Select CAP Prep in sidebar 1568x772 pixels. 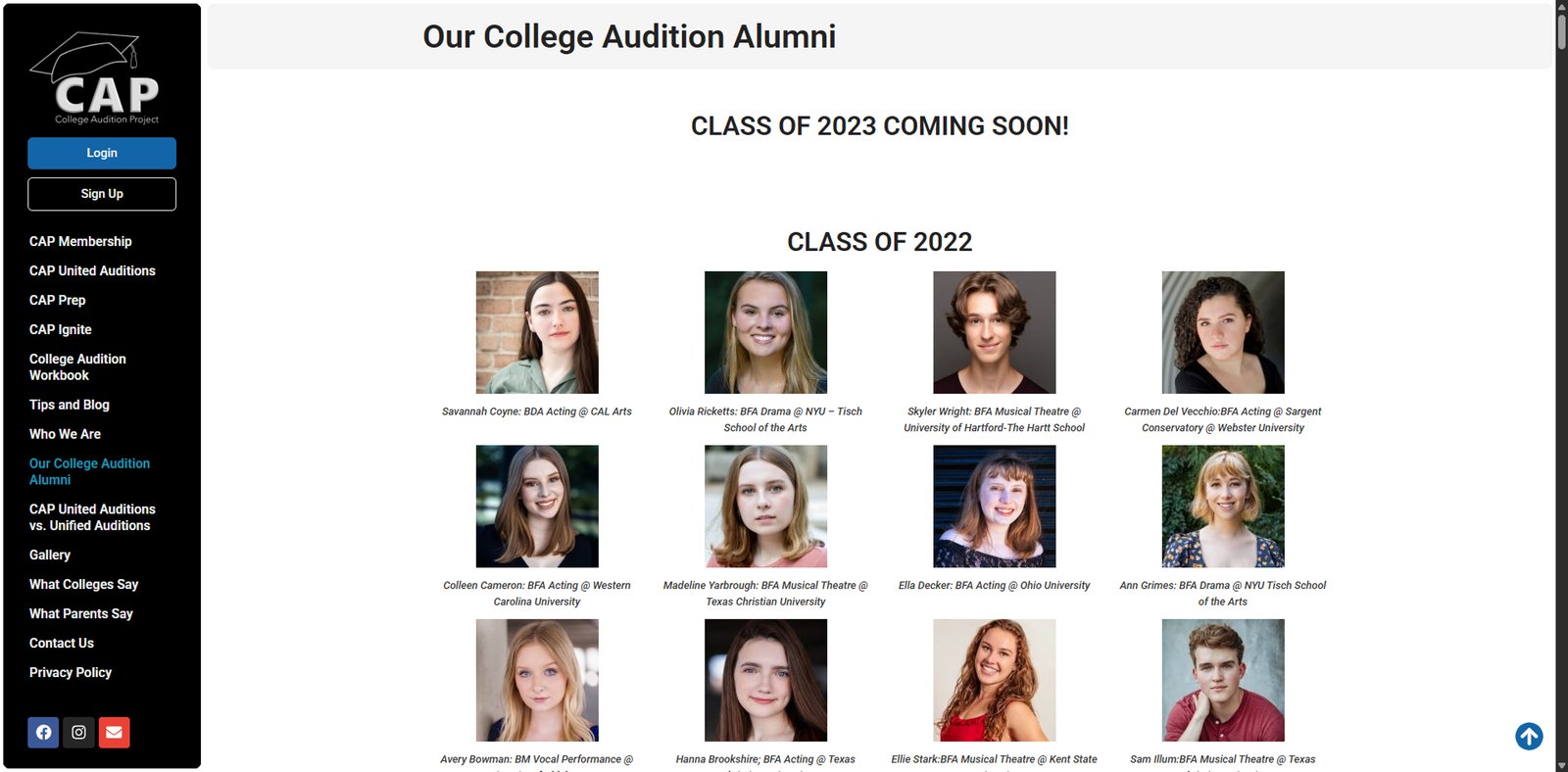(57, 300)
